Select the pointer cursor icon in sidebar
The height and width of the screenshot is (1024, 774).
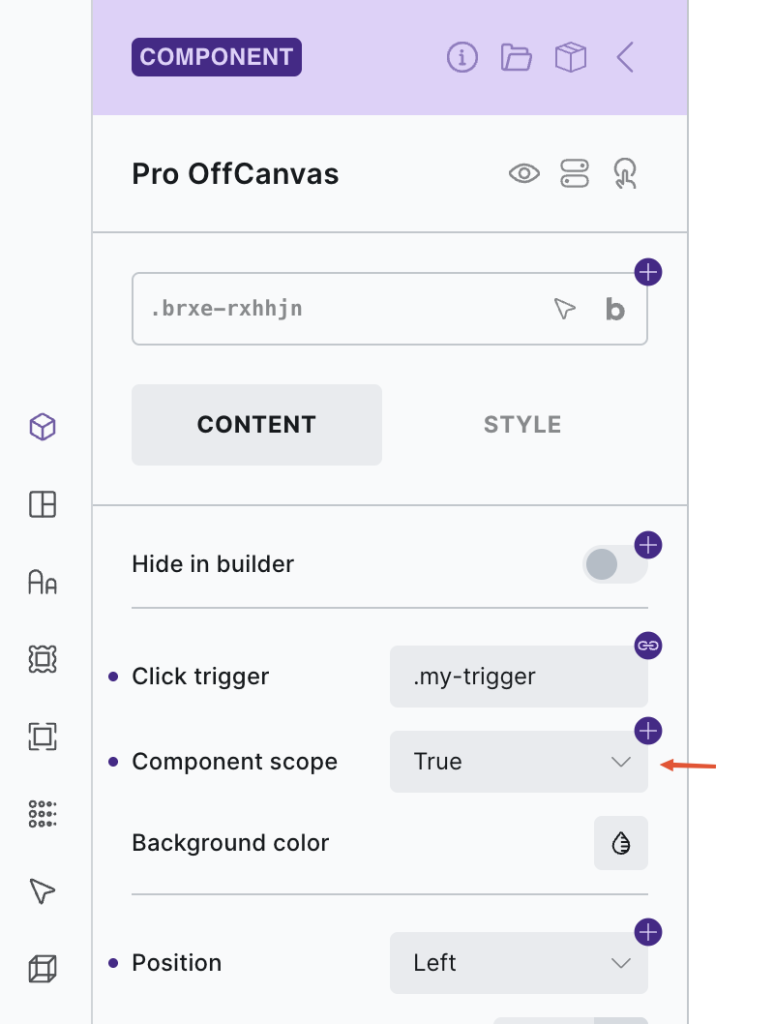tap(42, 891)
